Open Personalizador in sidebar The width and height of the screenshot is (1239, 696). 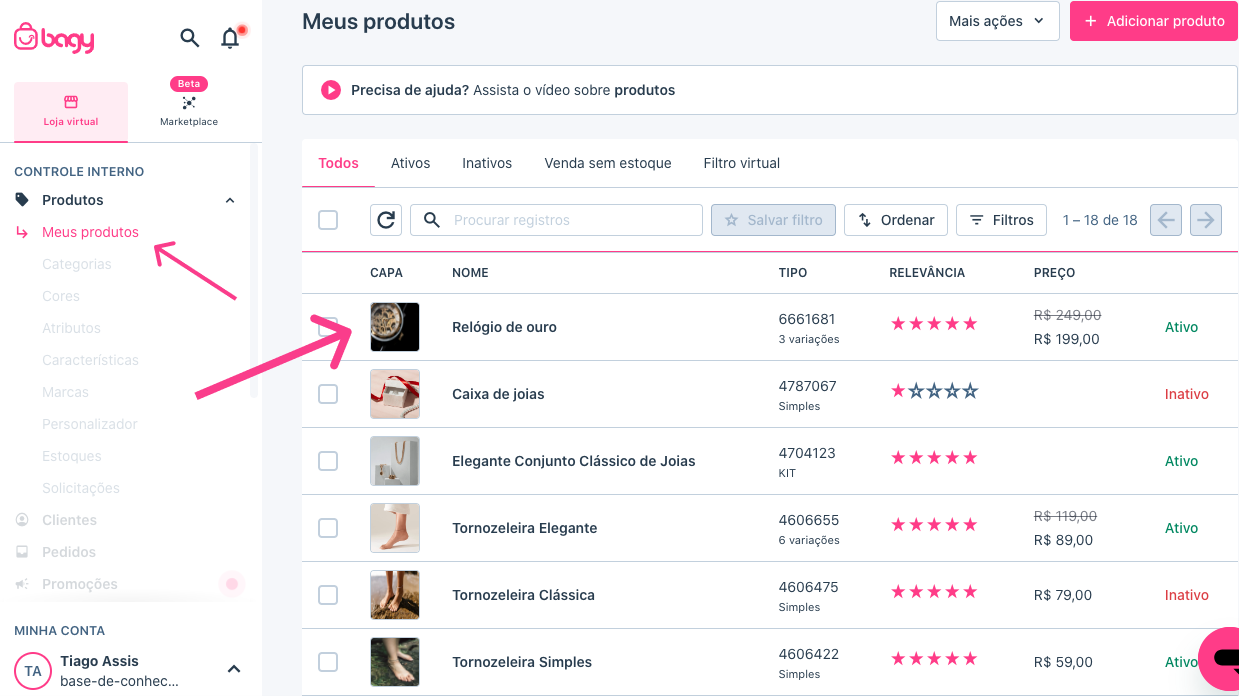tap(90, 424)
